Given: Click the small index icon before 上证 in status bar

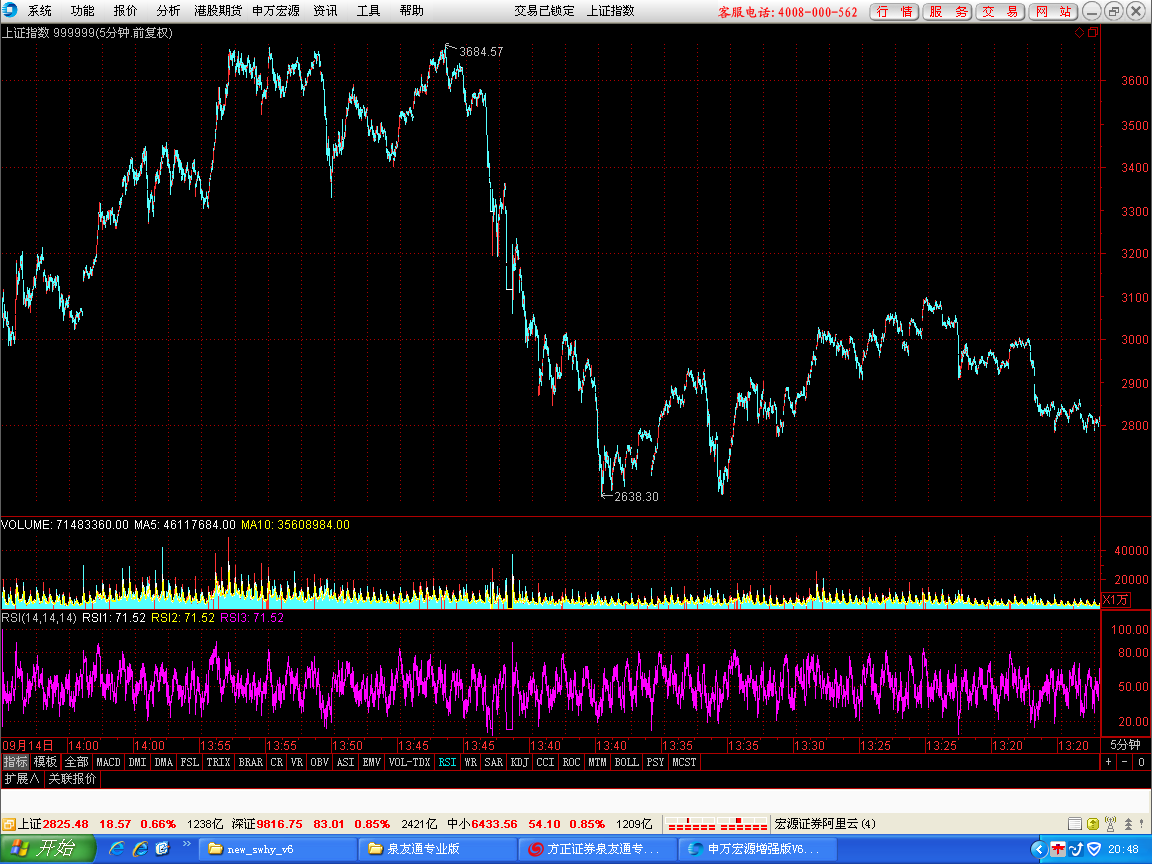Looking at the screenshot, I should click(x=9, y=824).
